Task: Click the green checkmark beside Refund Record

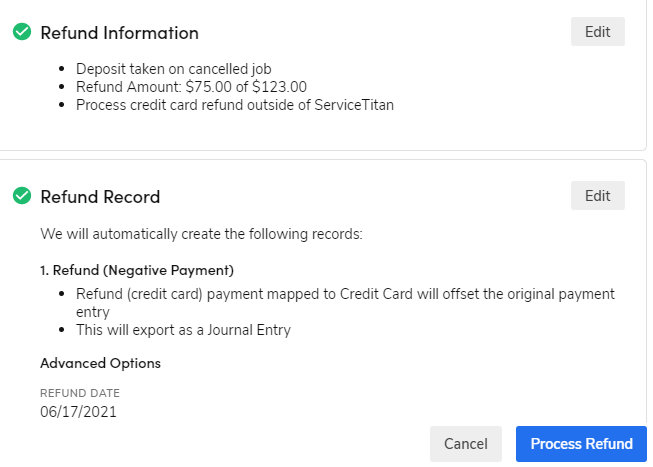Action: [21, 196]
